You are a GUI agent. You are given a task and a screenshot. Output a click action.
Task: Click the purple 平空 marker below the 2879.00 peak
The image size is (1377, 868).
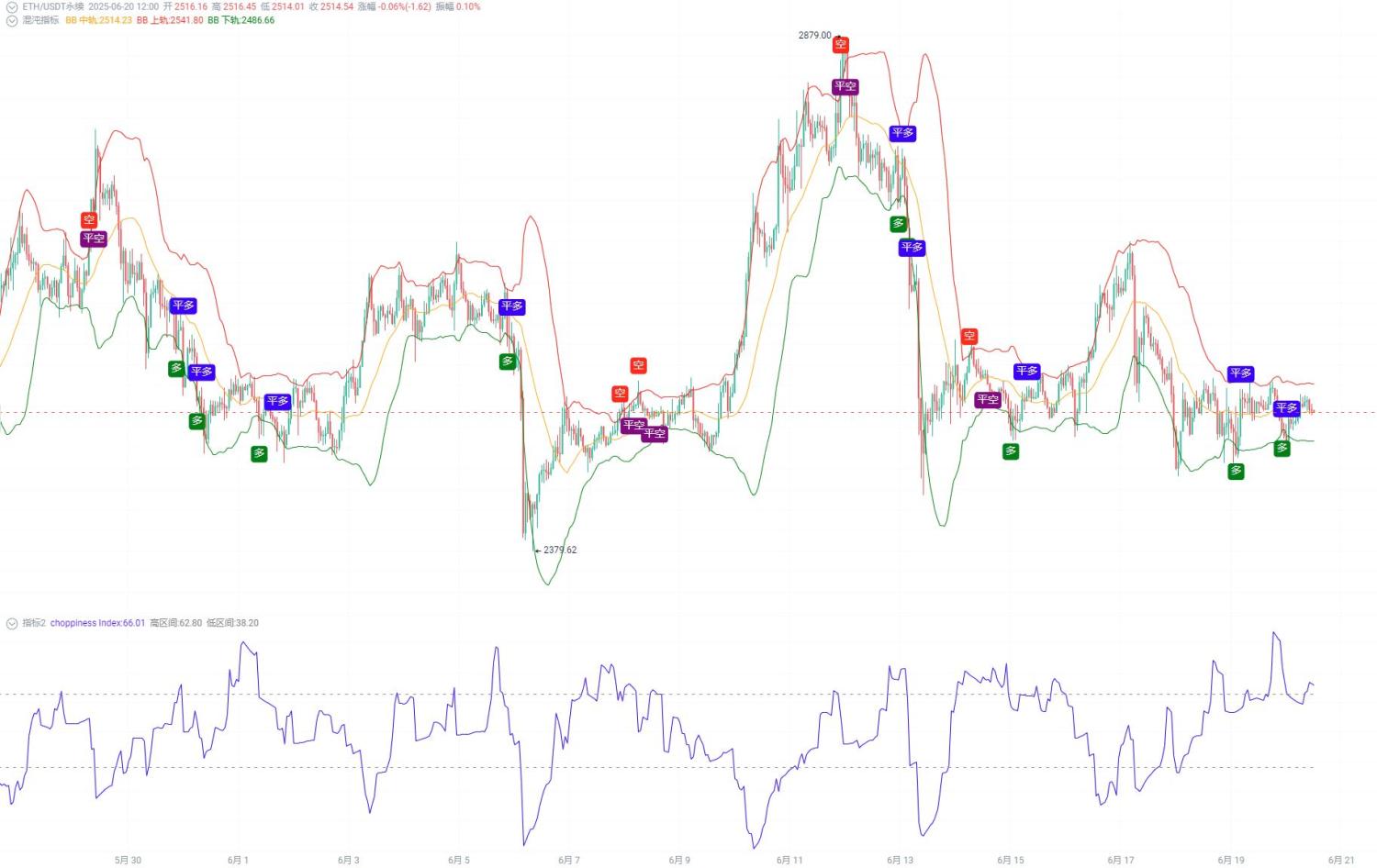[x=845, y=86]
